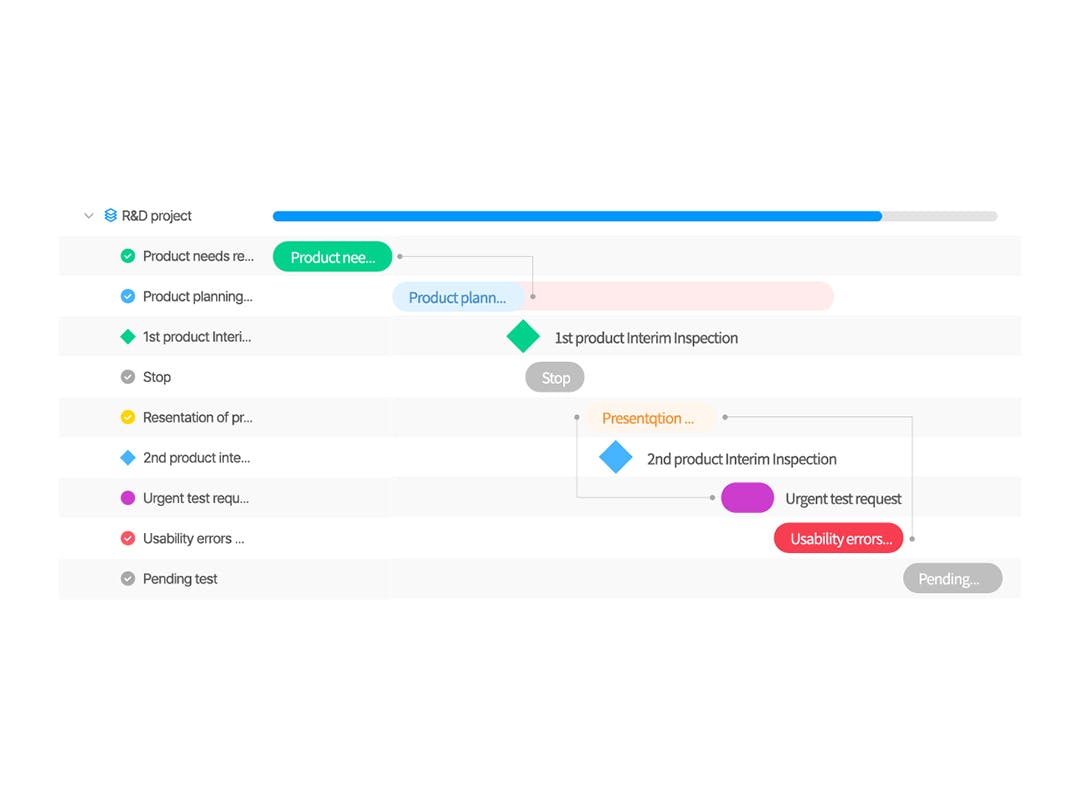Image resolution: width=1080 pixels, height=800 pixels.
Task: Select the green milestone diamond on the timeline
Action: [x=523, y=337]
